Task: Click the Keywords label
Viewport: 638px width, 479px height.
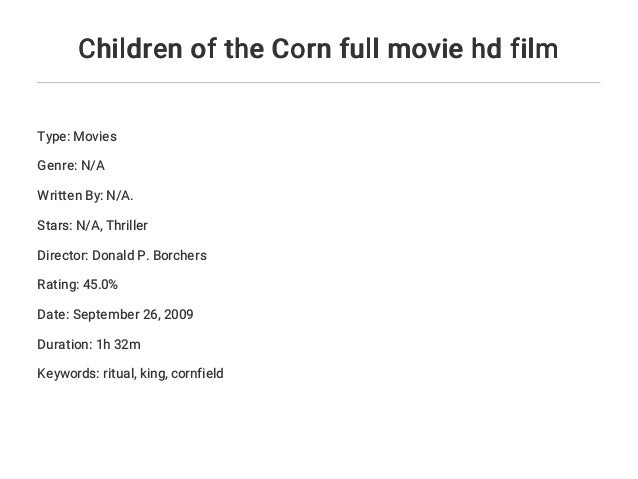Action: (68, 374)
